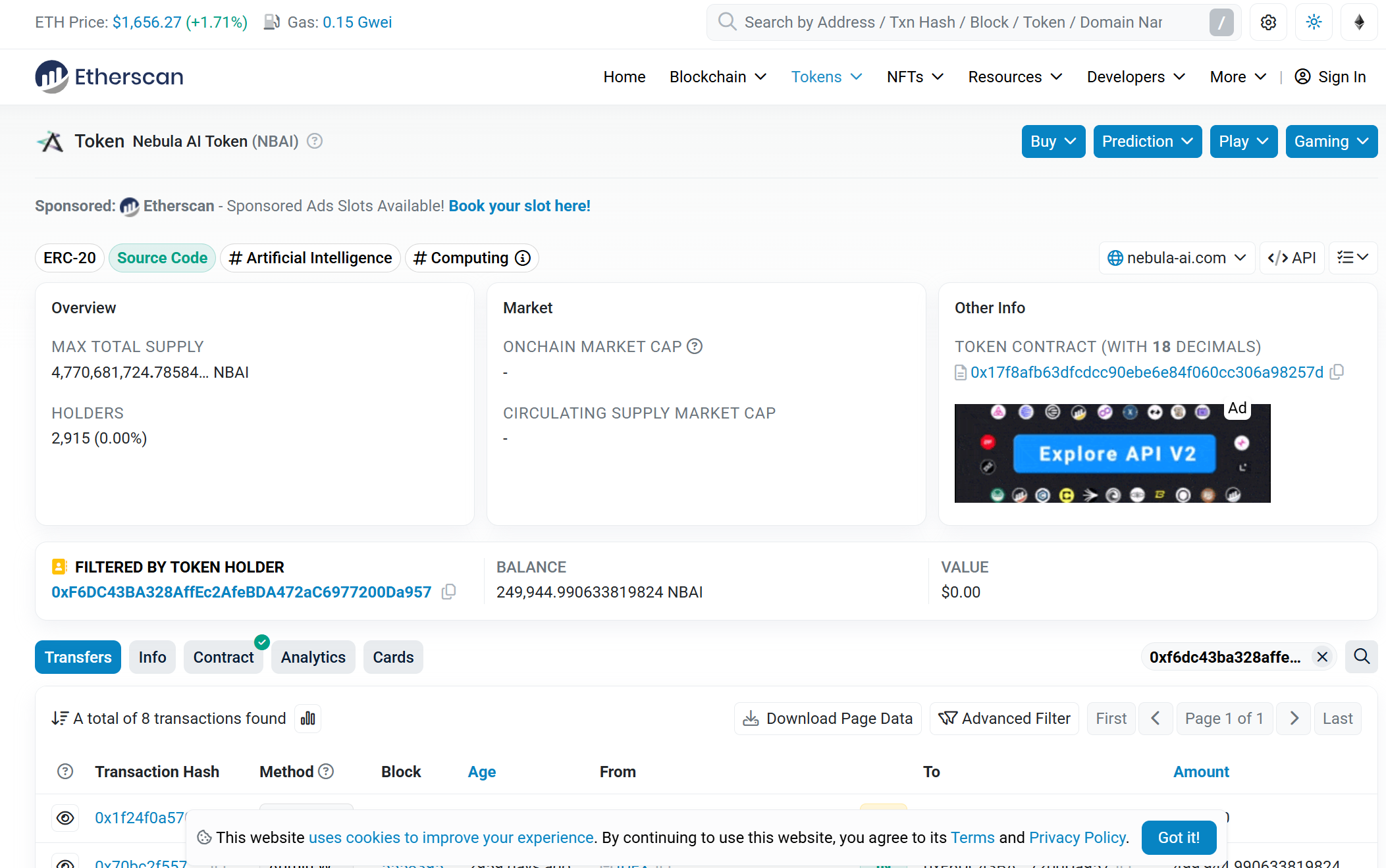Switch to the Contract tab
1386x868 pixels.
pyautogui.click(x=223, y=657)
